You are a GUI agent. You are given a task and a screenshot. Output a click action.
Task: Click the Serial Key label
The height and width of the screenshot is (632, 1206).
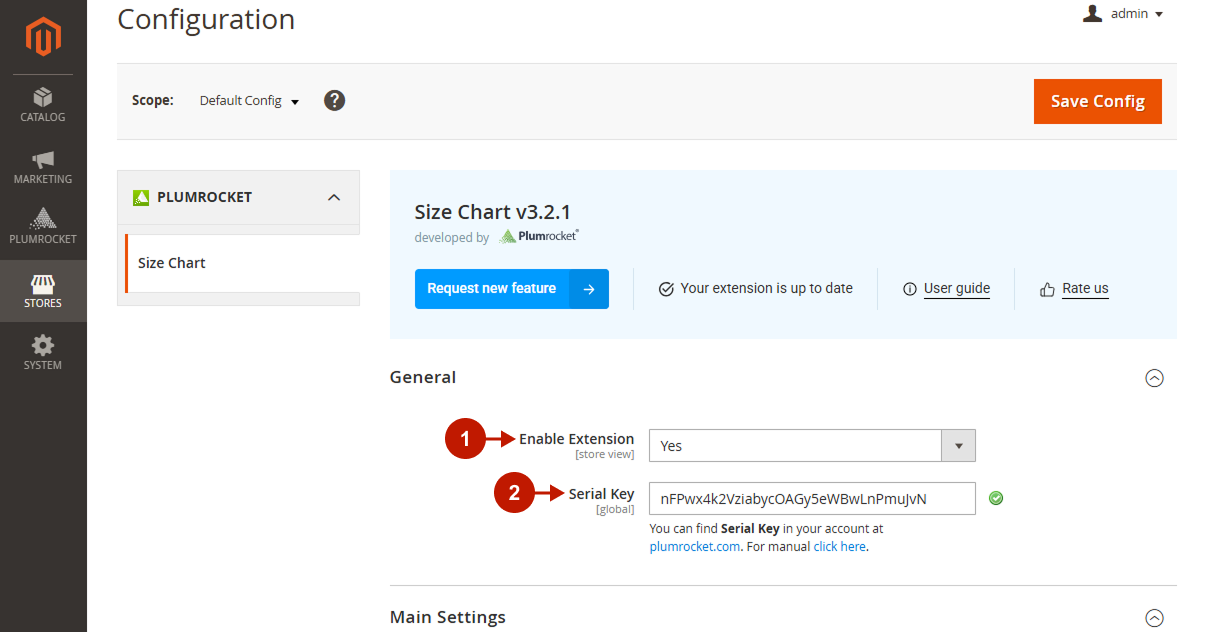[x=601, y=494]
